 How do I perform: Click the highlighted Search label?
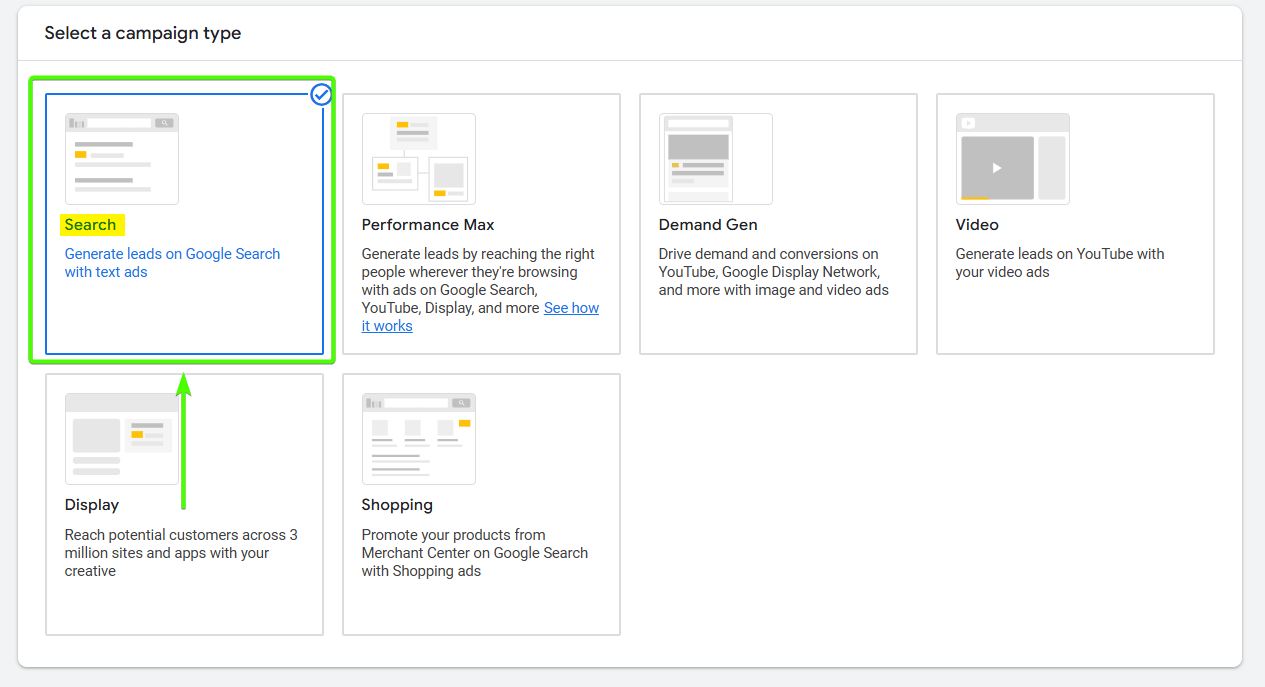tap(91, 224)
